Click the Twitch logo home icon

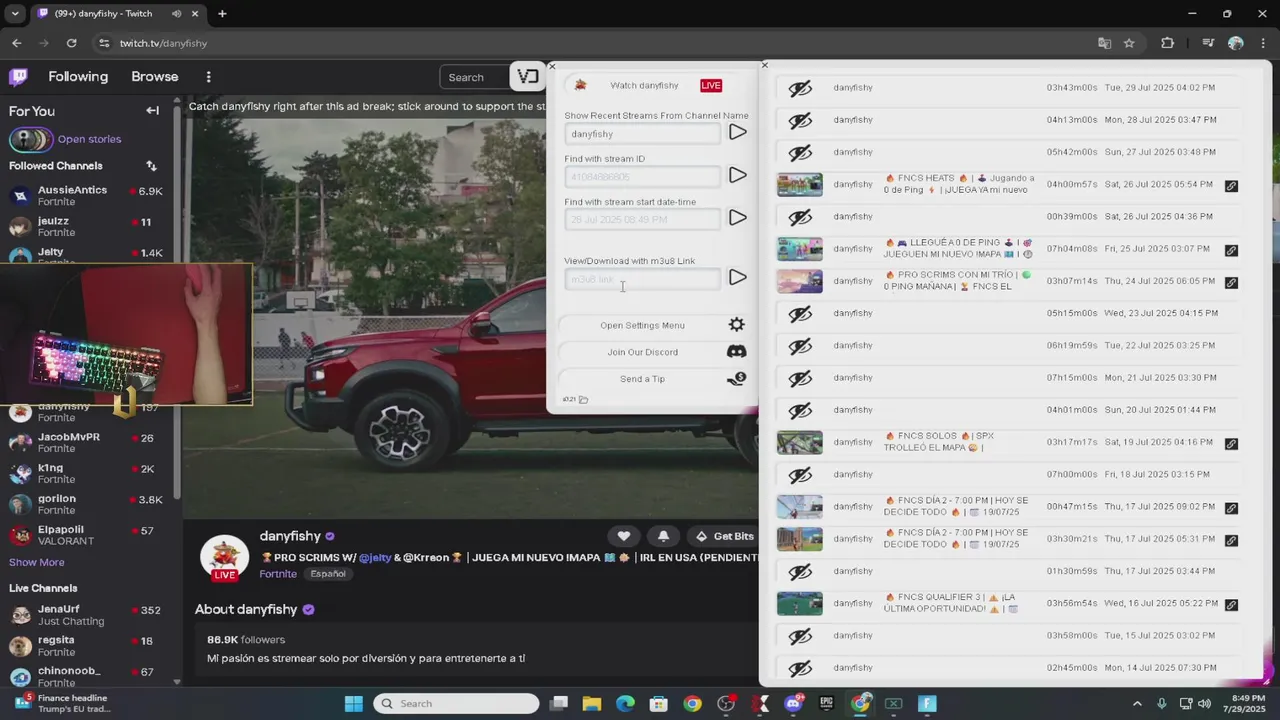[x=18, y=77]
